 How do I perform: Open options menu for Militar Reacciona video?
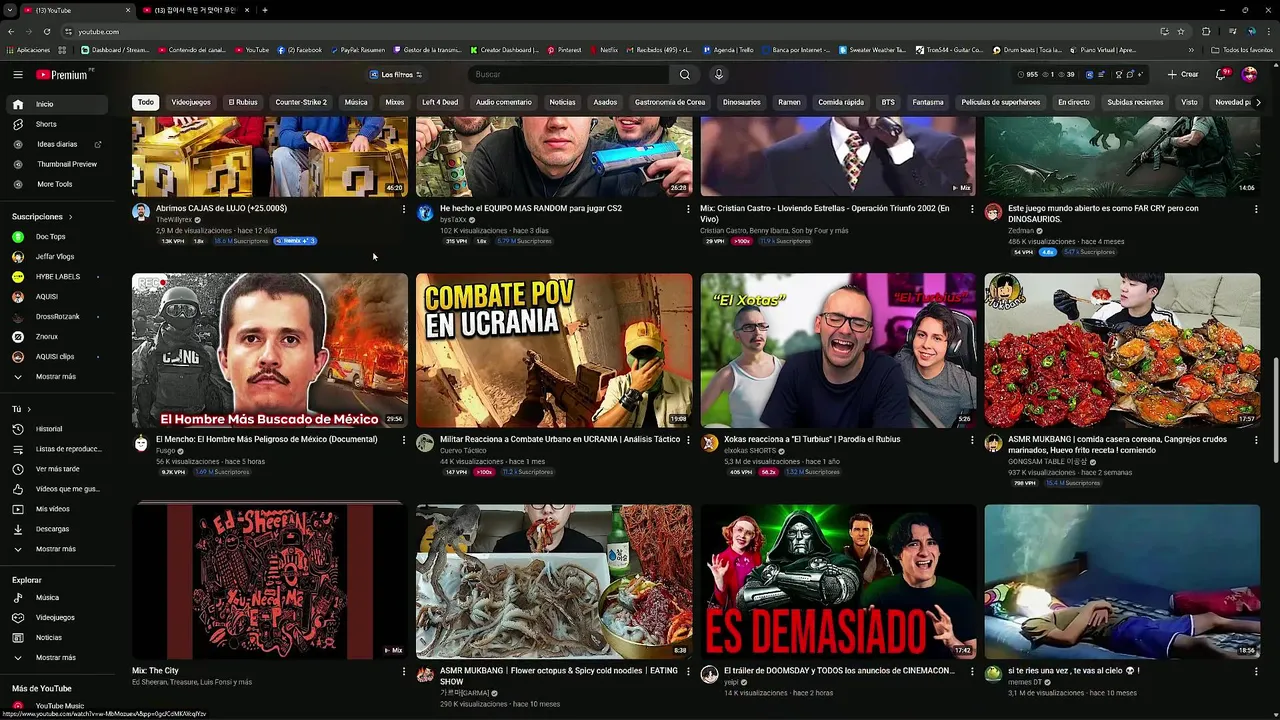pos(688,440)
